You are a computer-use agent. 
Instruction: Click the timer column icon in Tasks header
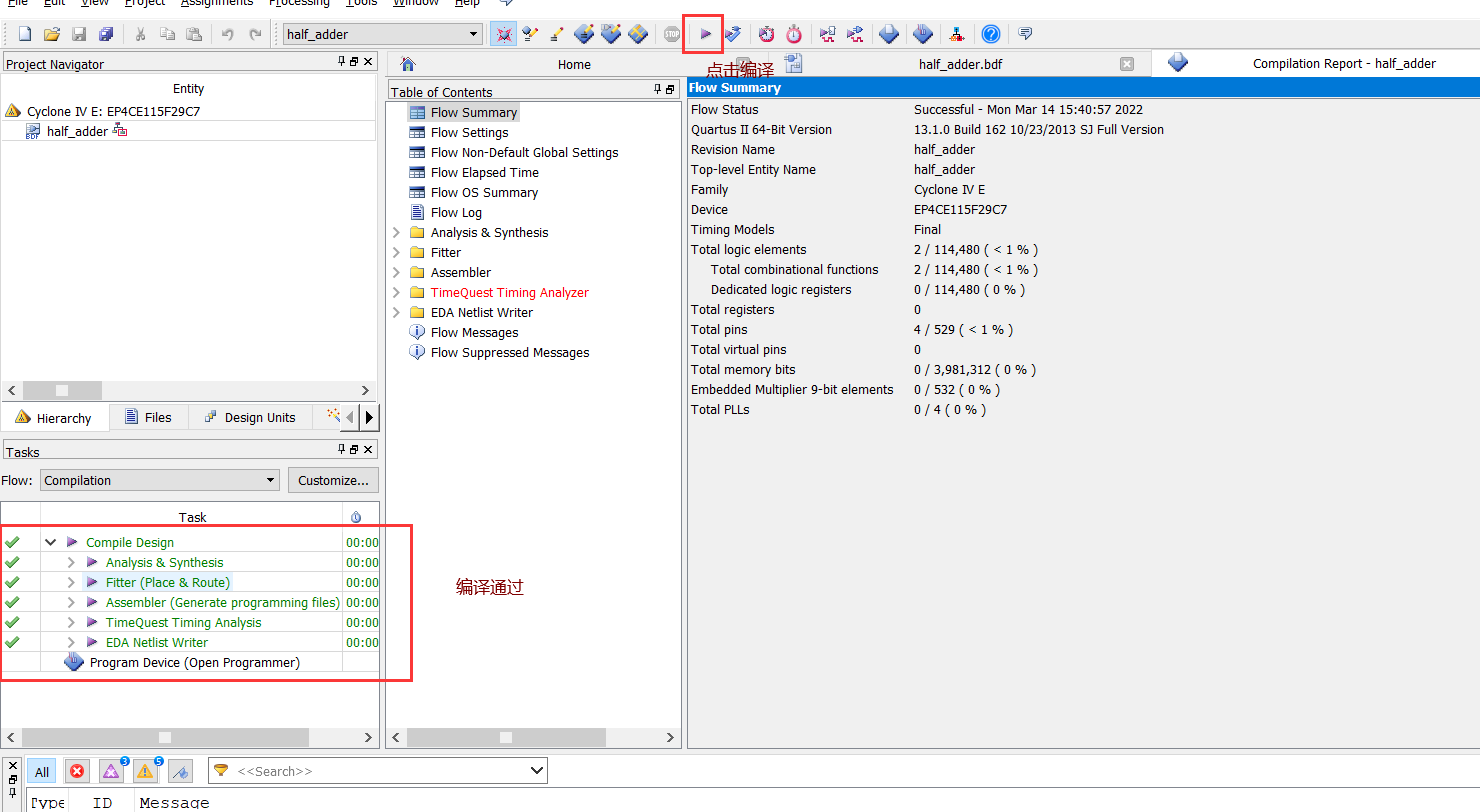(356, 517)
